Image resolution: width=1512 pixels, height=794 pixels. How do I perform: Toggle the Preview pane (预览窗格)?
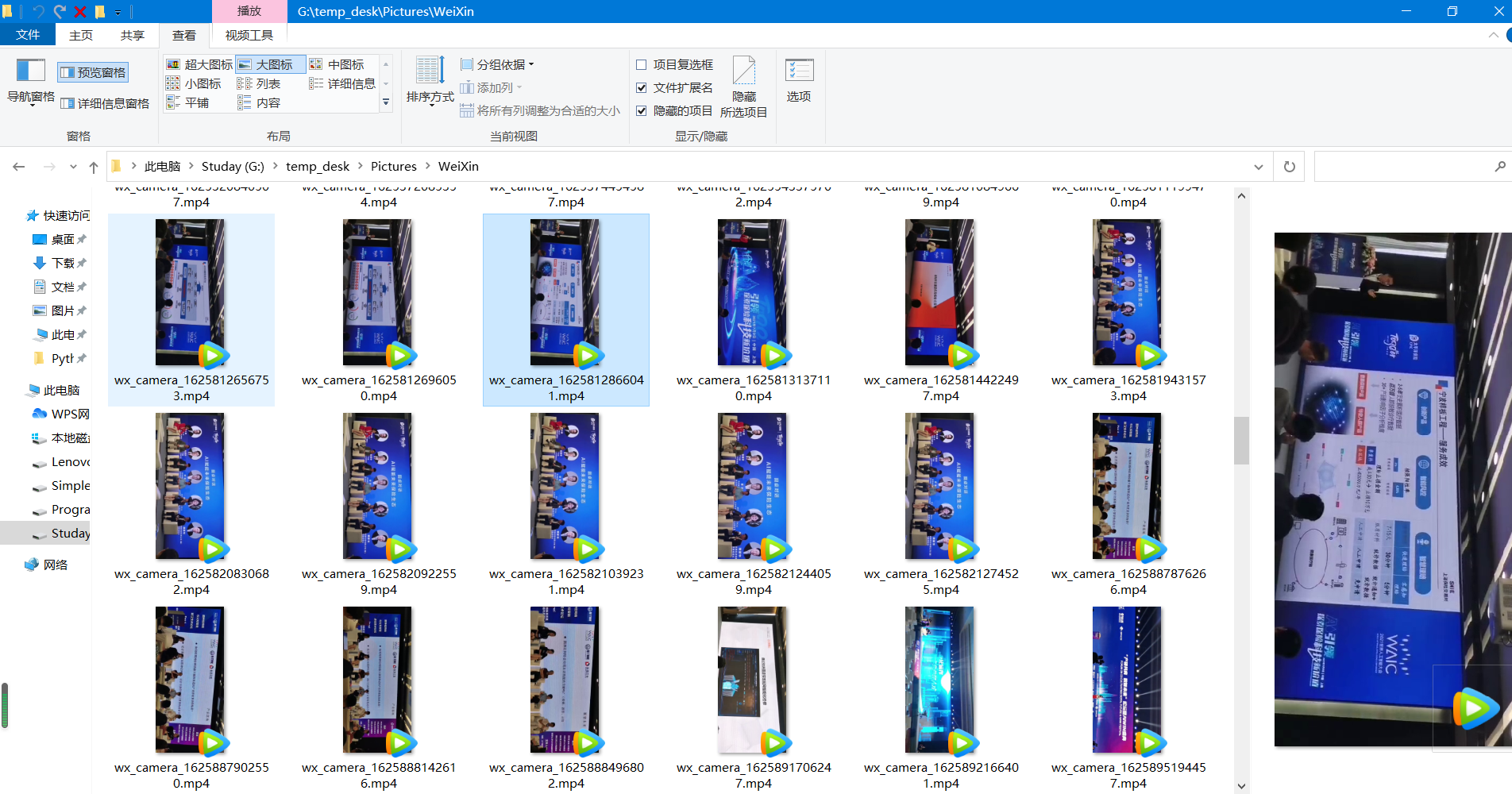(x=93, y=72)
